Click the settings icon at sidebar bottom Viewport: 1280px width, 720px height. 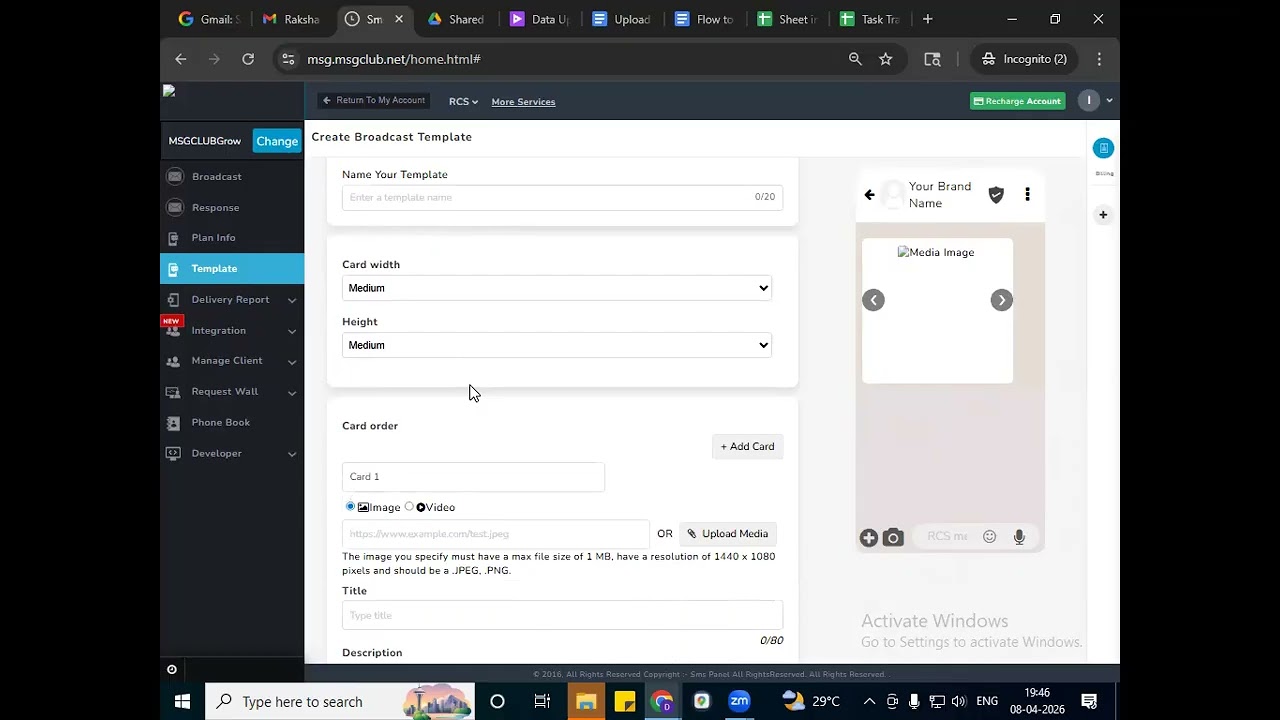pos(172,670)
